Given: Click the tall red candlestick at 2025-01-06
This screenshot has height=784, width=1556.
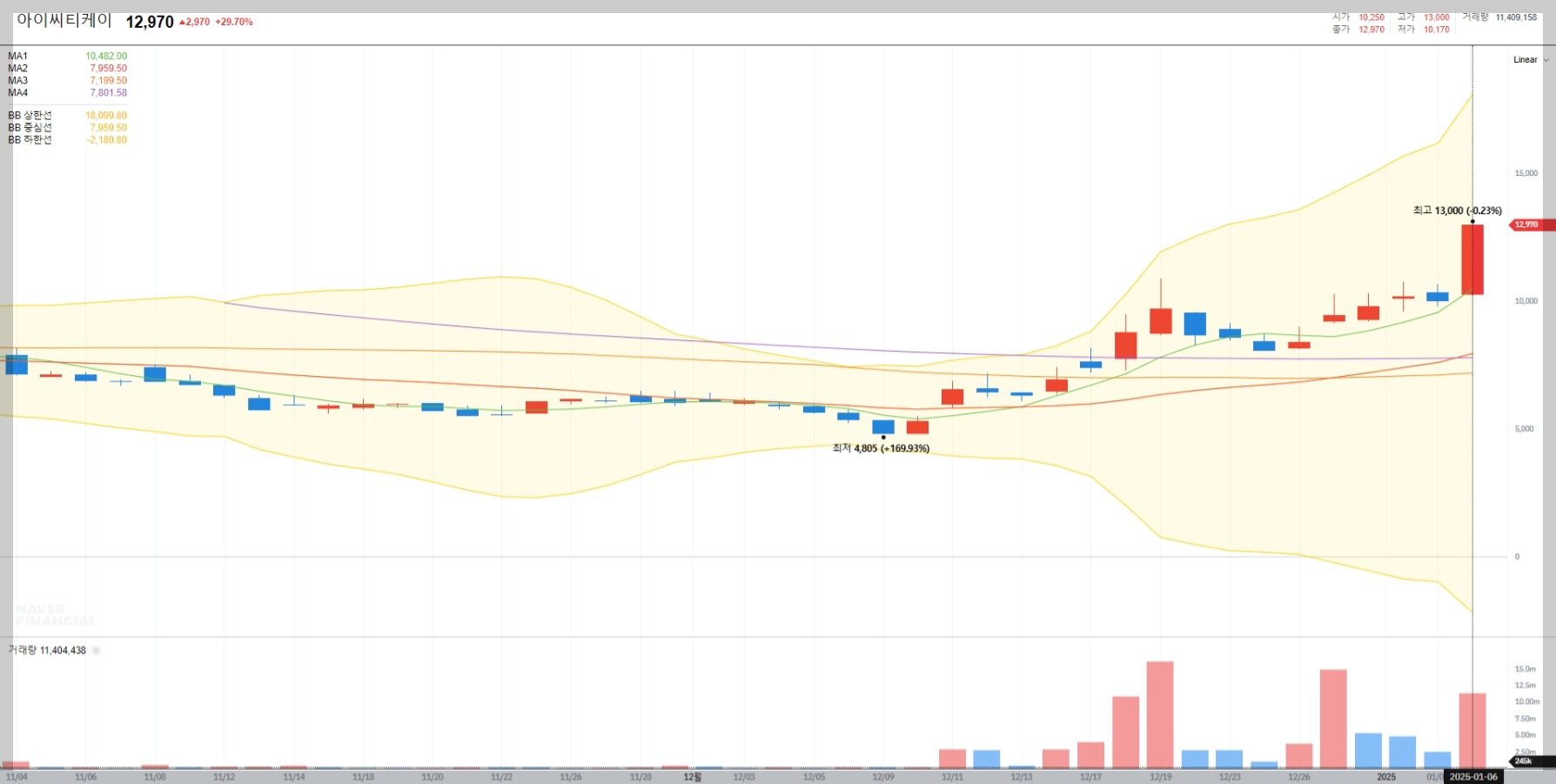Looking at the screenshot, I should coord(1472,259).
